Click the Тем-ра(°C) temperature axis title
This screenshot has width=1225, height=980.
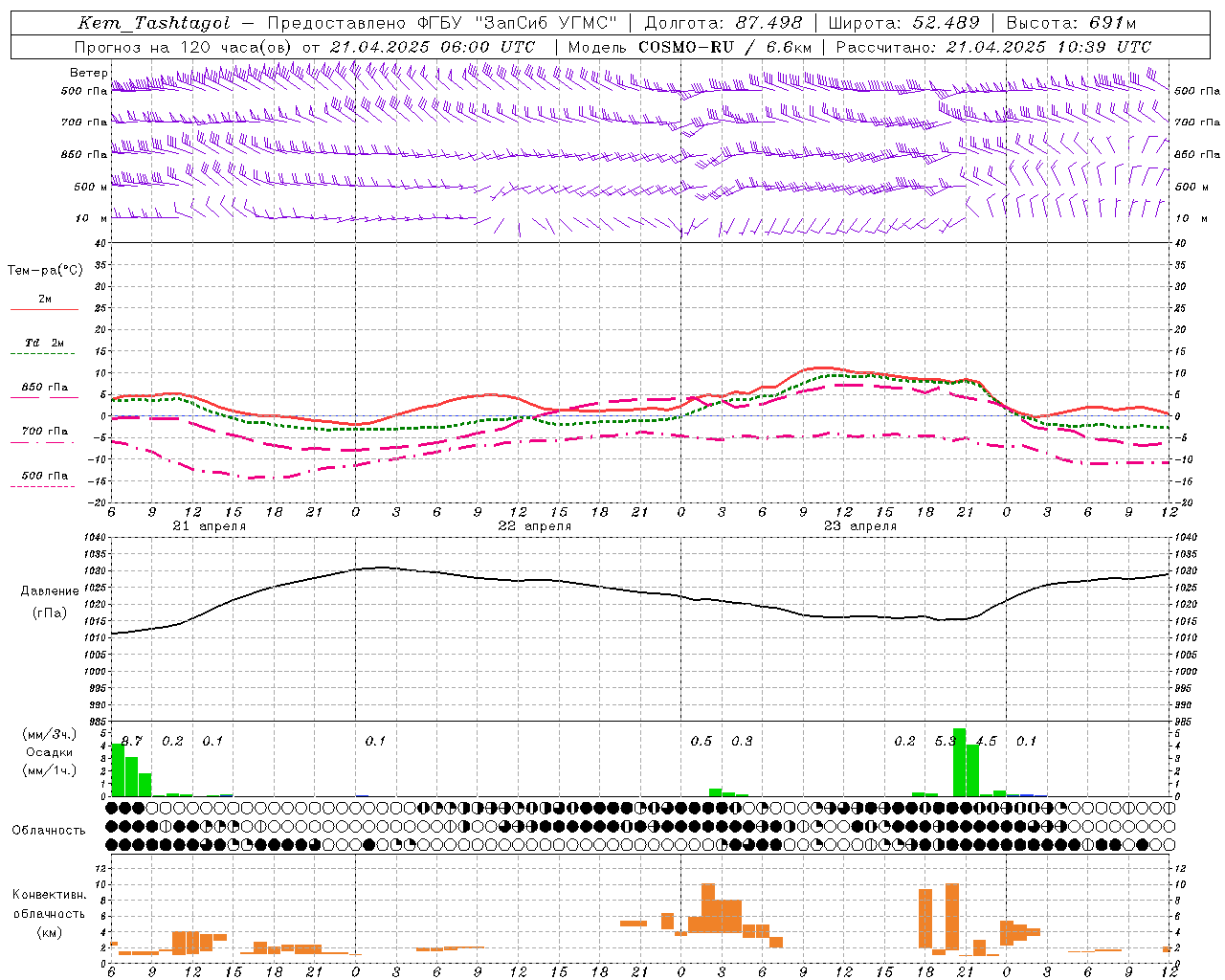(45, 271)
